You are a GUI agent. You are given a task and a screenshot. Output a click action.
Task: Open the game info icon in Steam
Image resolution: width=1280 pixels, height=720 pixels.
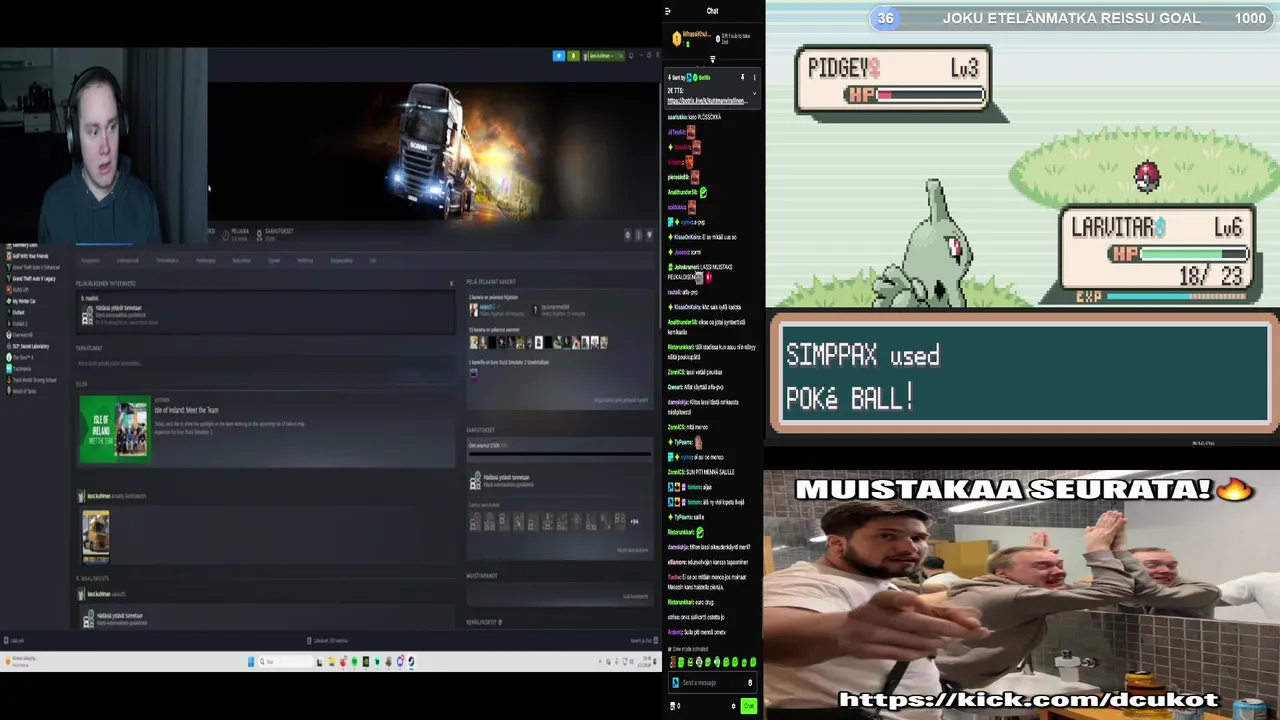(638, 235)
